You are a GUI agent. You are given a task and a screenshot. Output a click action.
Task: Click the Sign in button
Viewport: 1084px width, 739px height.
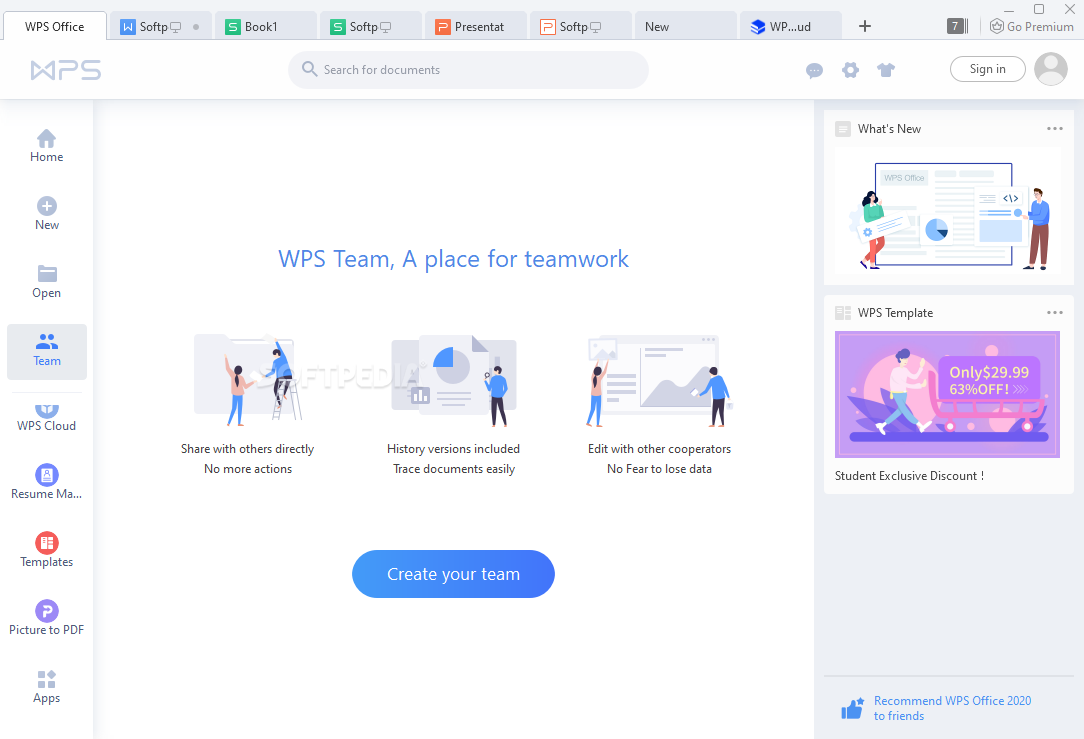[x=988, y=69]
